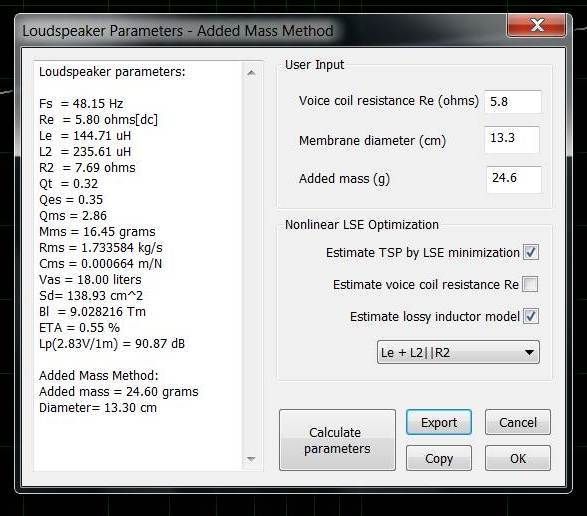Click the dialog title bar text
587x516 pixels.
coord(178,31)
